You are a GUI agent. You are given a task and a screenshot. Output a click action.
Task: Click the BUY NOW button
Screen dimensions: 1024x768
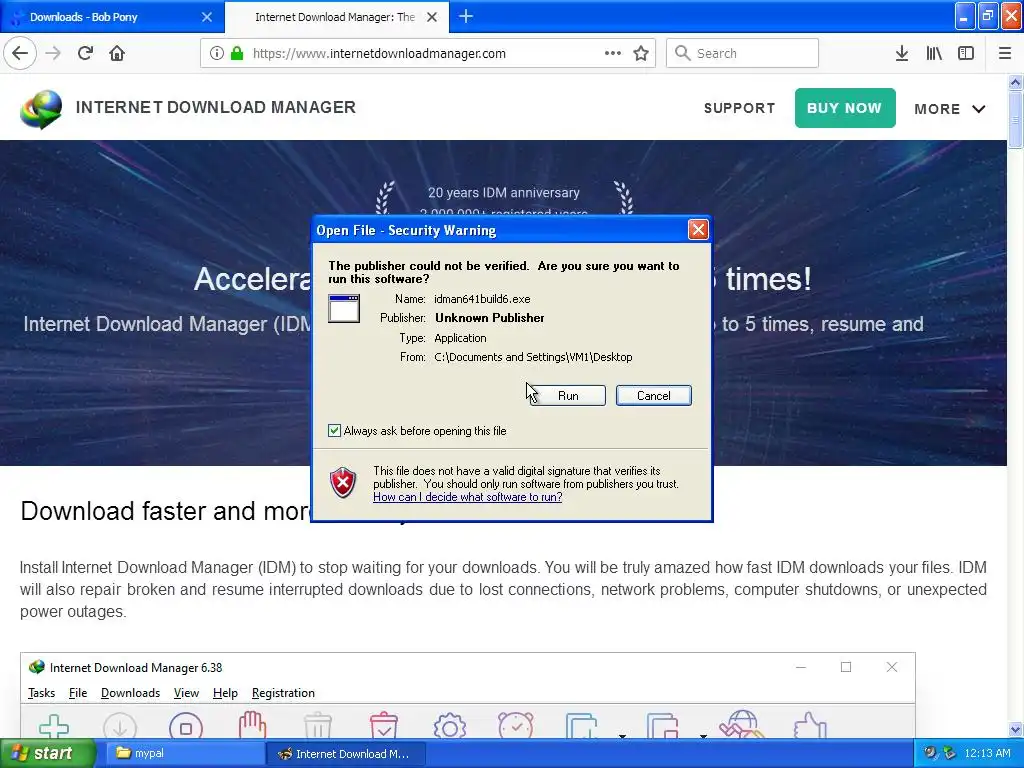pyautogui.click(x=844, y=108)
